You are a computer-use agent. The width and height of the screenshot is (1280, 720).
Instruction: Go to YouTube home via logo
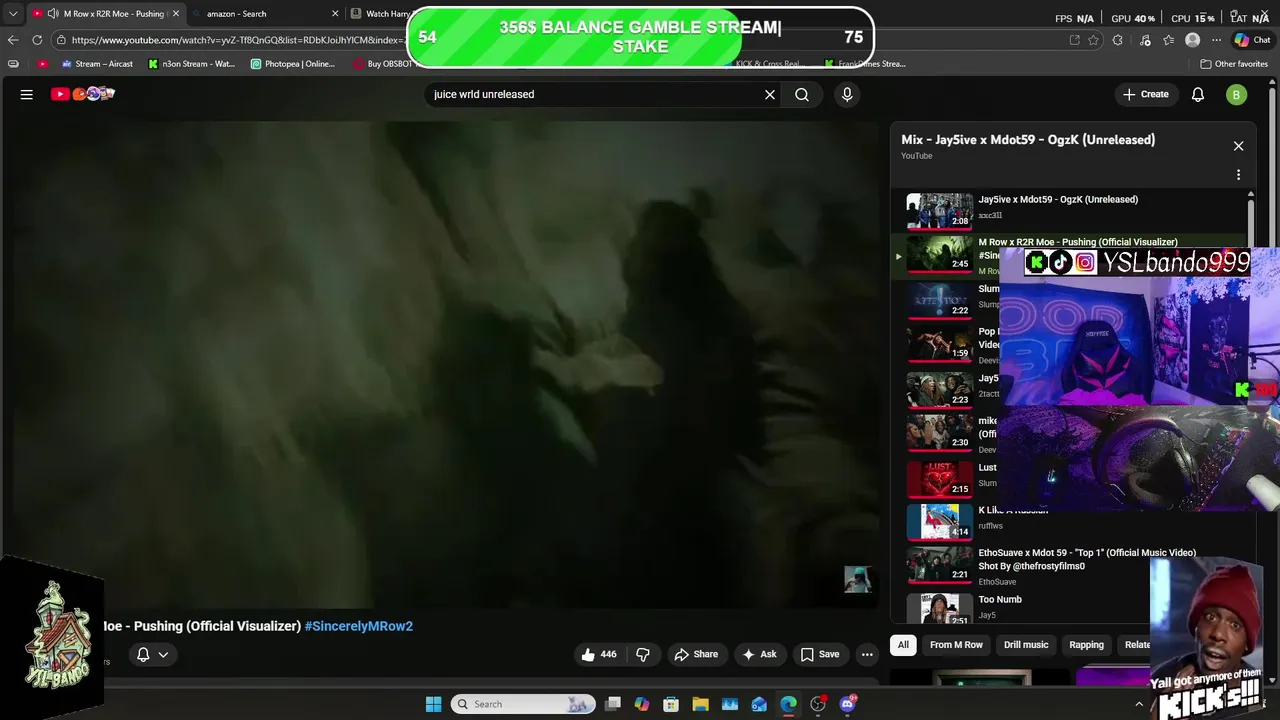pos(83,94)
